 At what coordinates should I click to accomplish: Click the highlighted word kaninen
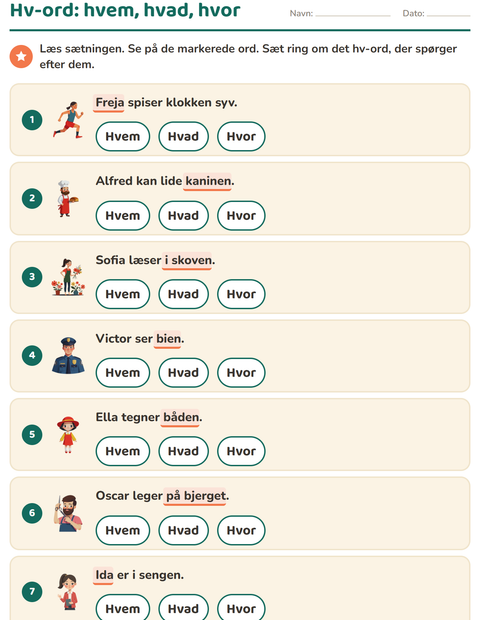(207, 181)
